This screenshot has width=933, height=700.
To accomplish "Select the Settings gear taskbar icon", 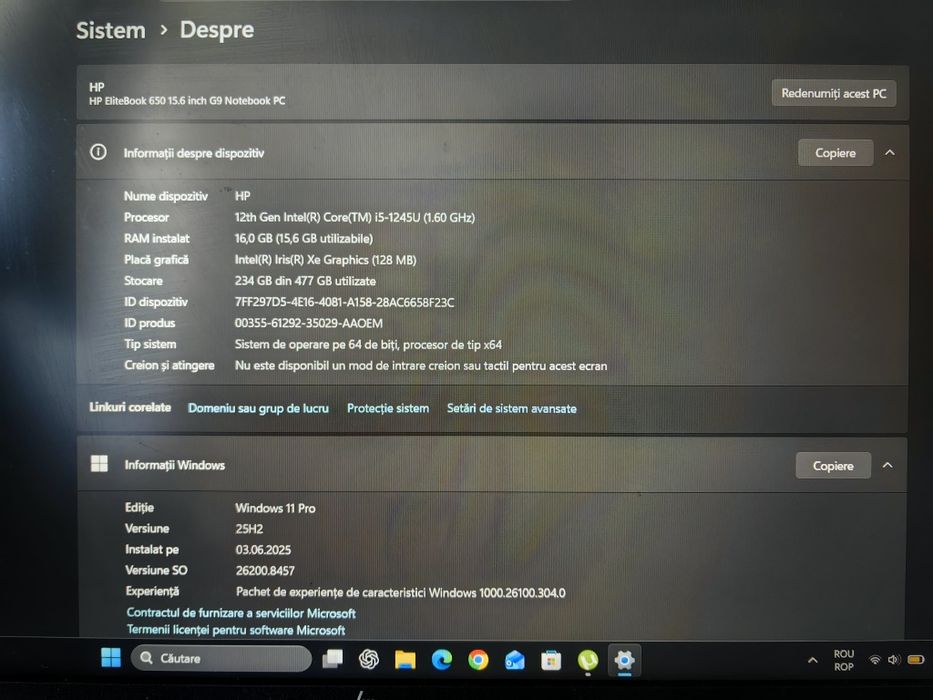I will (x=624, y=660).
